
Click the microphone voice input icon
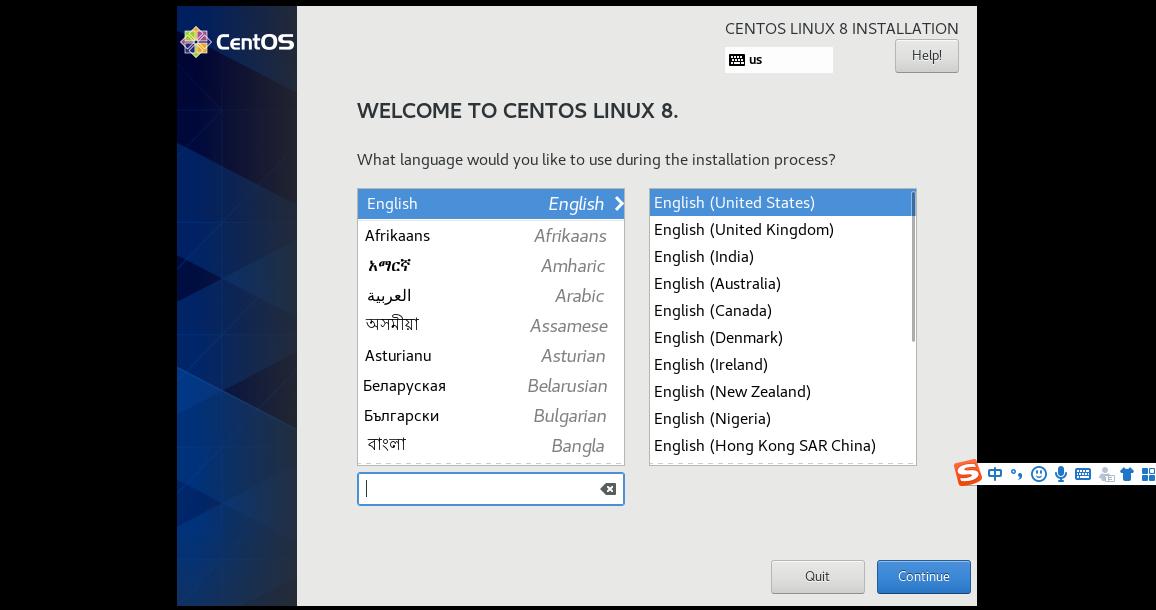point(1061,474)
